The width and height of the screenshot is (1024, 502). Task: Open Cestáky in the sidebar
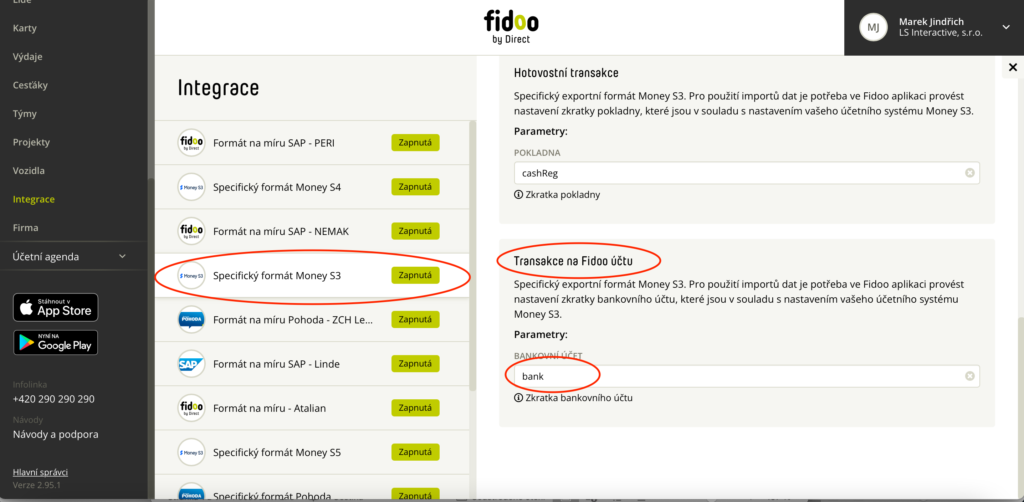(30, 85)
